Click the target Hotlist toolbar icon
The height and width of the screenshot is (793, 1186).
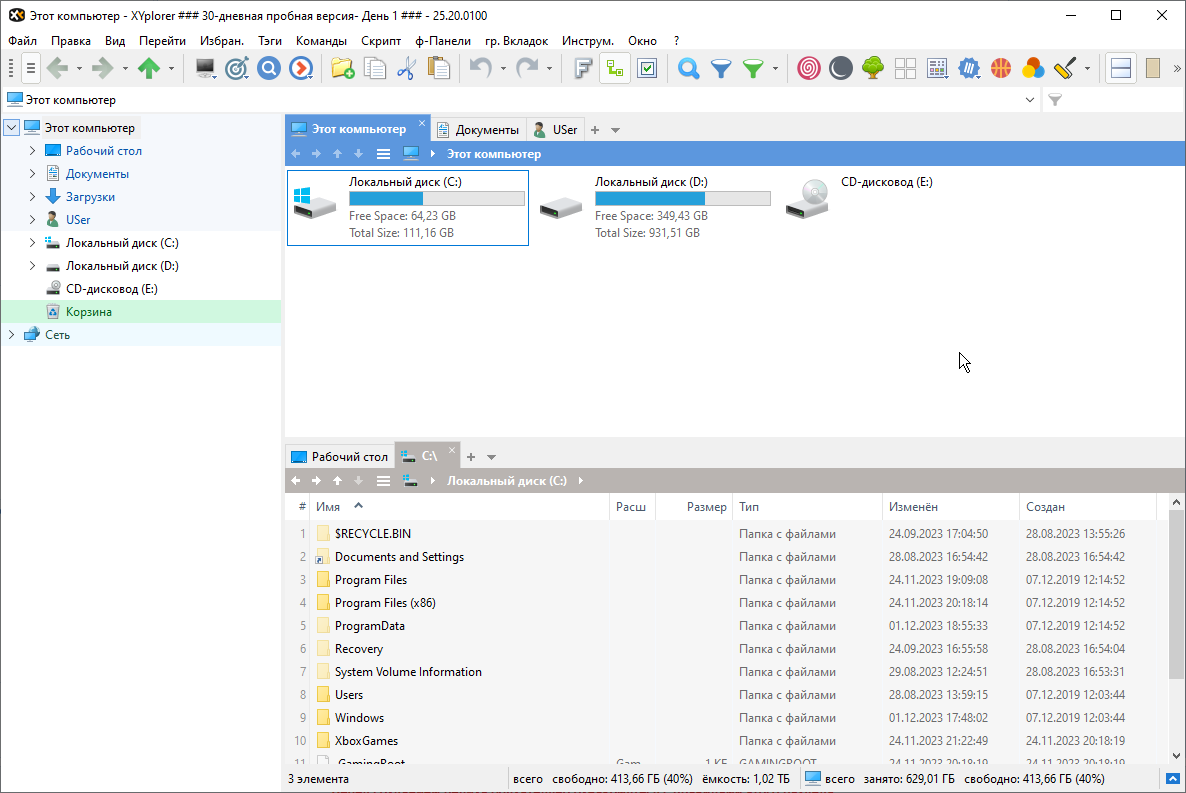tap(237, 68)
